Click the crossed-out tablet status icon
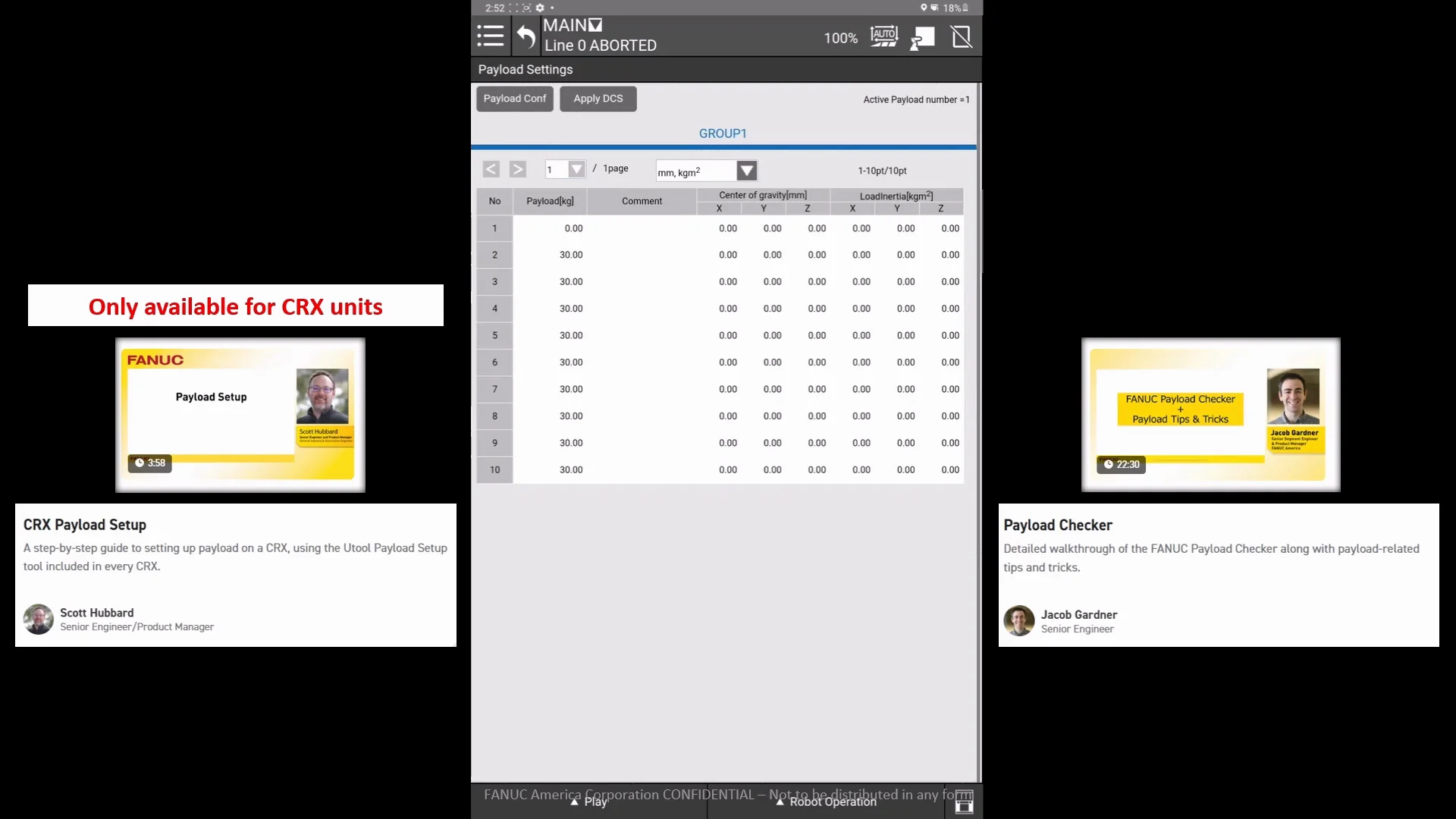Viewport: 1456px width, 819px height. point(961,36)
